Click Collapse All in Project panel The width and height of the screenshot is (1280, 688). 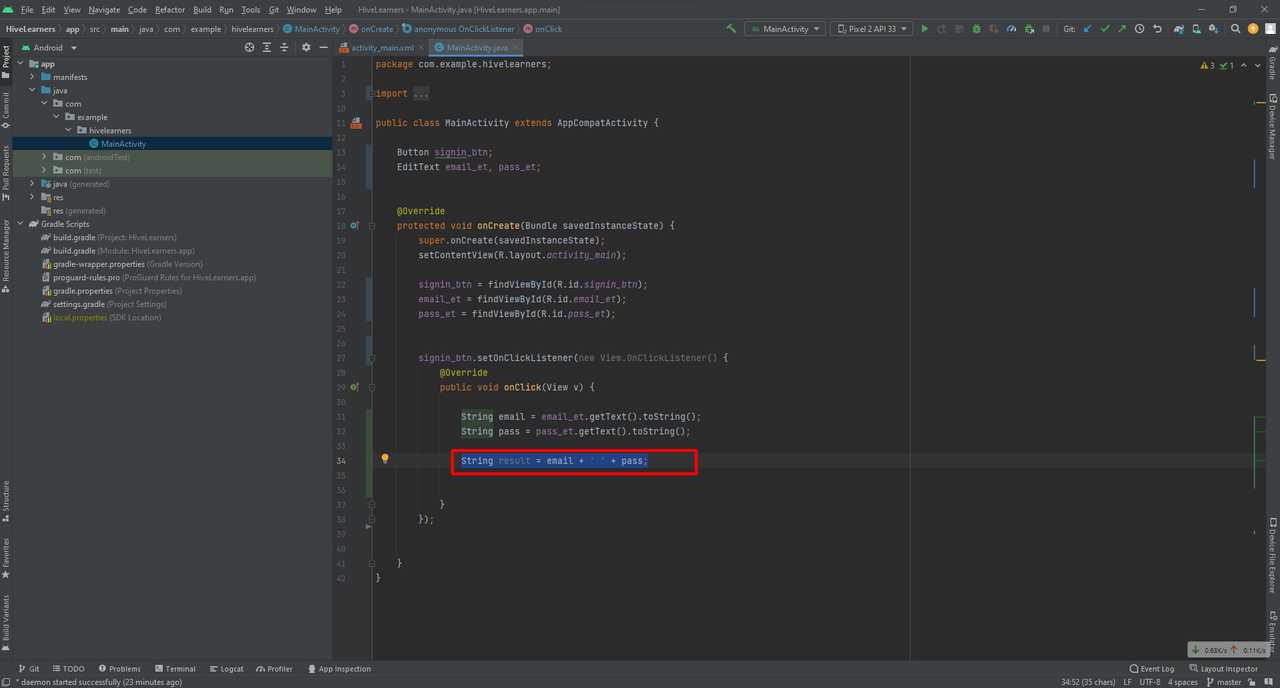(284, 47)
